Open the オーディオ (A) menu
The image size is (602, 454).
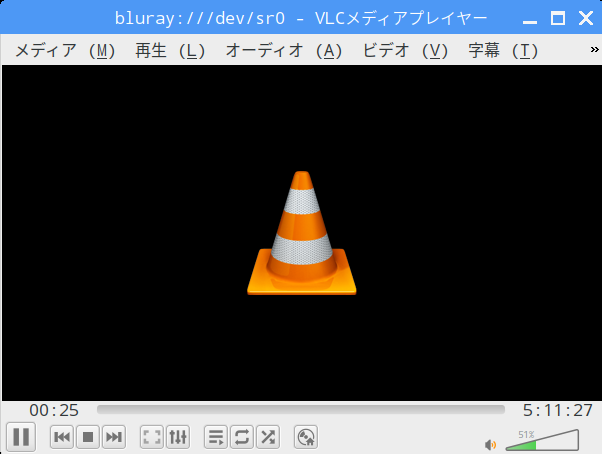coord(284,51)
